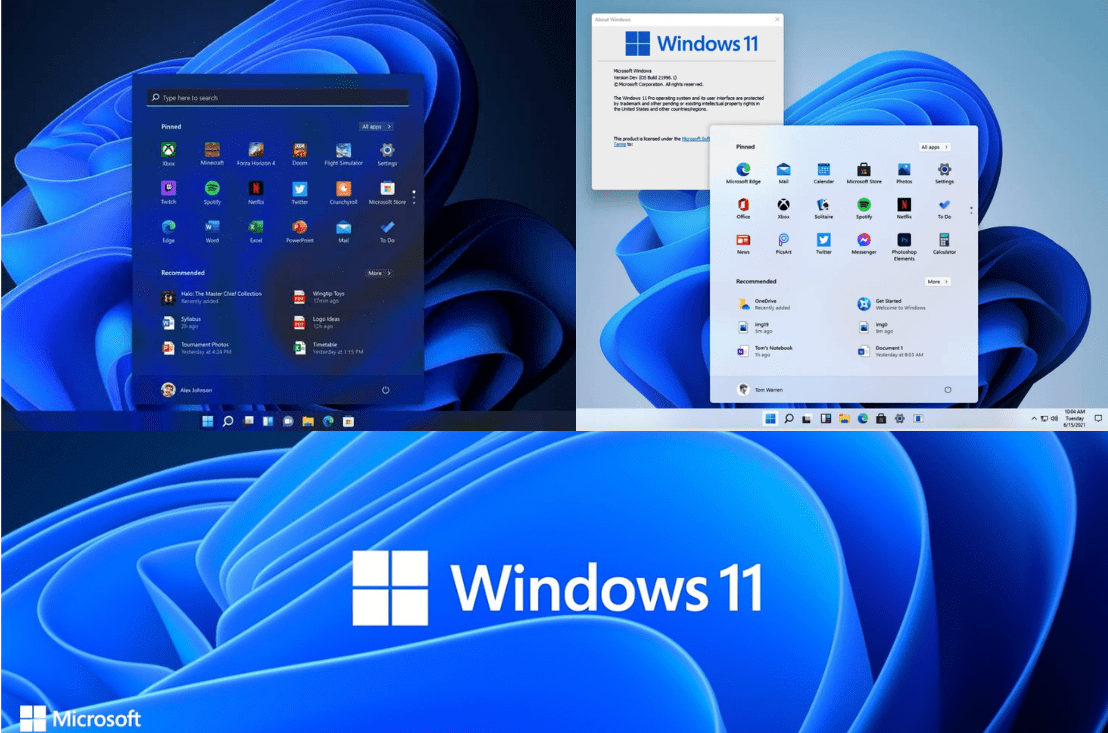
Task: Open Messenger in the light Start menu
Action: tap(864, 244)
